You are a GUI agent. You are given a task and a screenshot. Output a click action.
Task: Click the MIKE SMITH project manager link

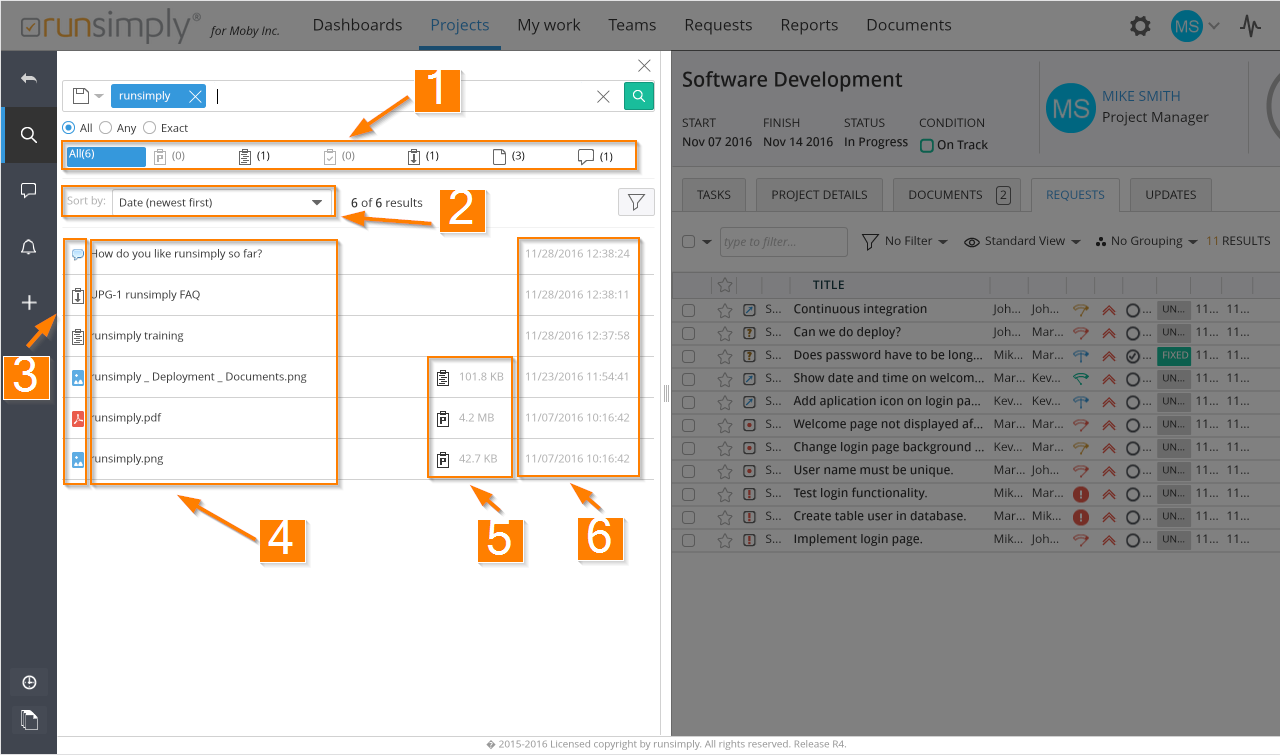click(1141, 96)
